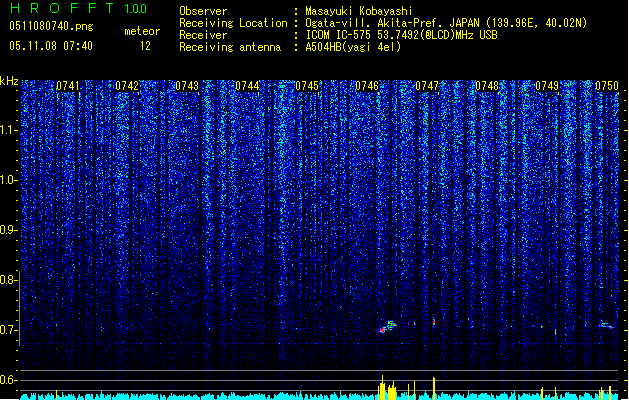Click the 'meteor' label
This screenshot has width=629, height=400.
coord(142,31)
